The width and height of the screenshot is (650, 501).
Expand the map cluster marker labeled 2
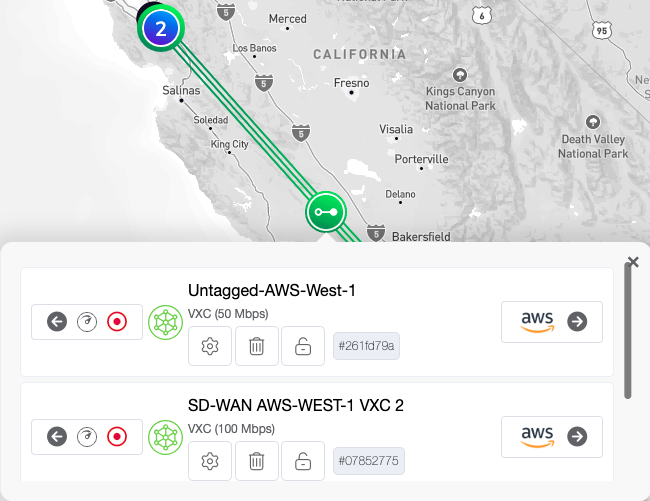[x=160, y=28]
